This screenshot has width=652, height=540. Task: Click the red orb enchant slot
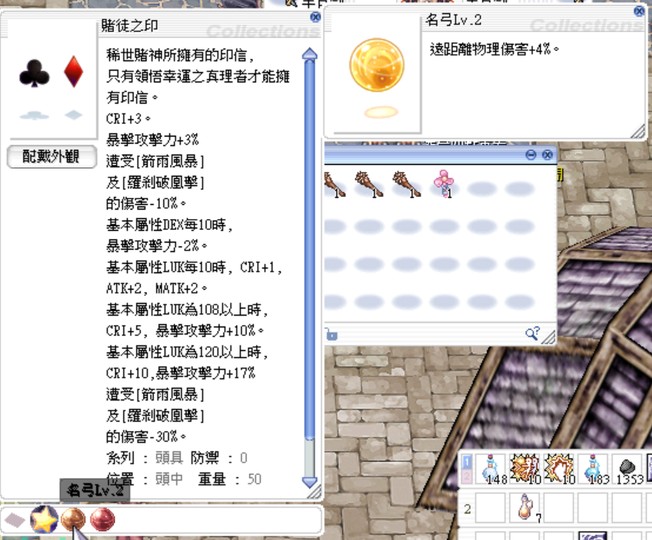[101, 519]
